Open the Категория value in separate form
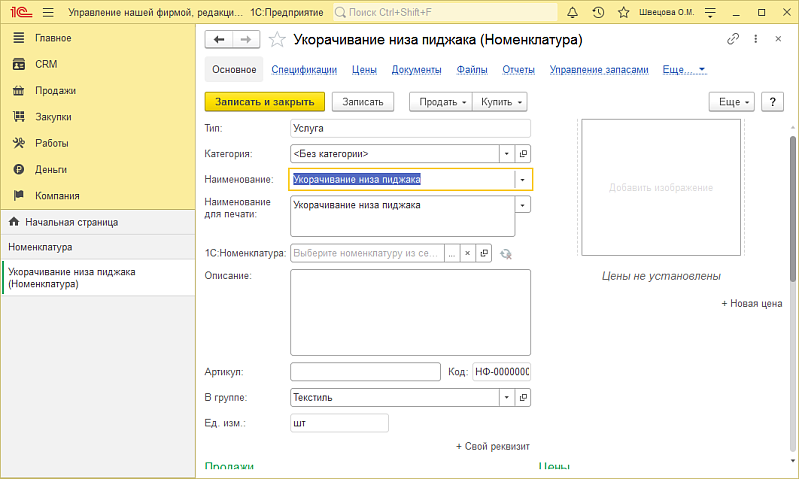This screenshot has width=799, height=479. [x=523, y=154]
